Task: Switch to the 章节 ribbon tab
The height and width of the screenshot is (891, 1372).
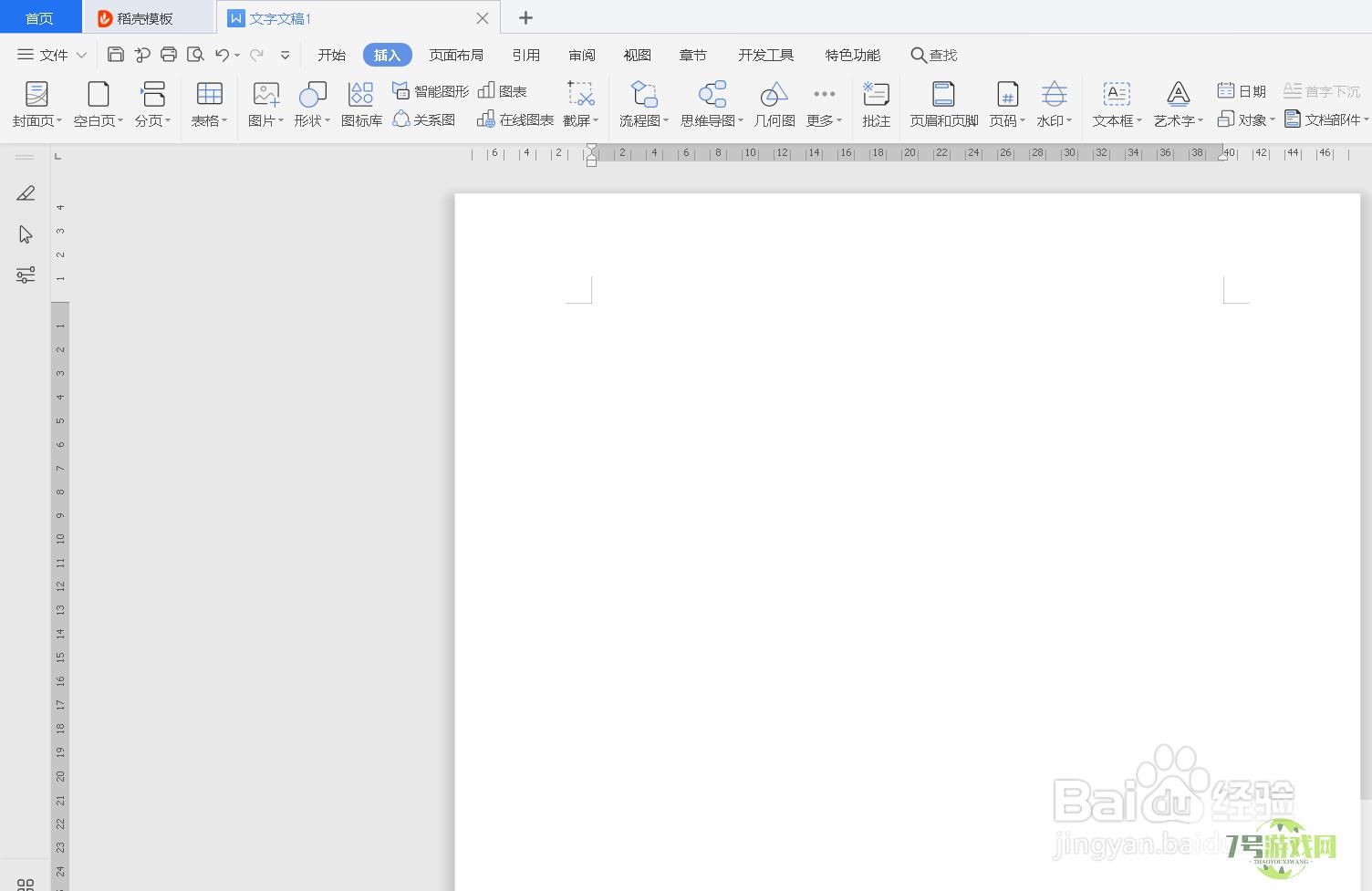Action: [x=693, y=55]
